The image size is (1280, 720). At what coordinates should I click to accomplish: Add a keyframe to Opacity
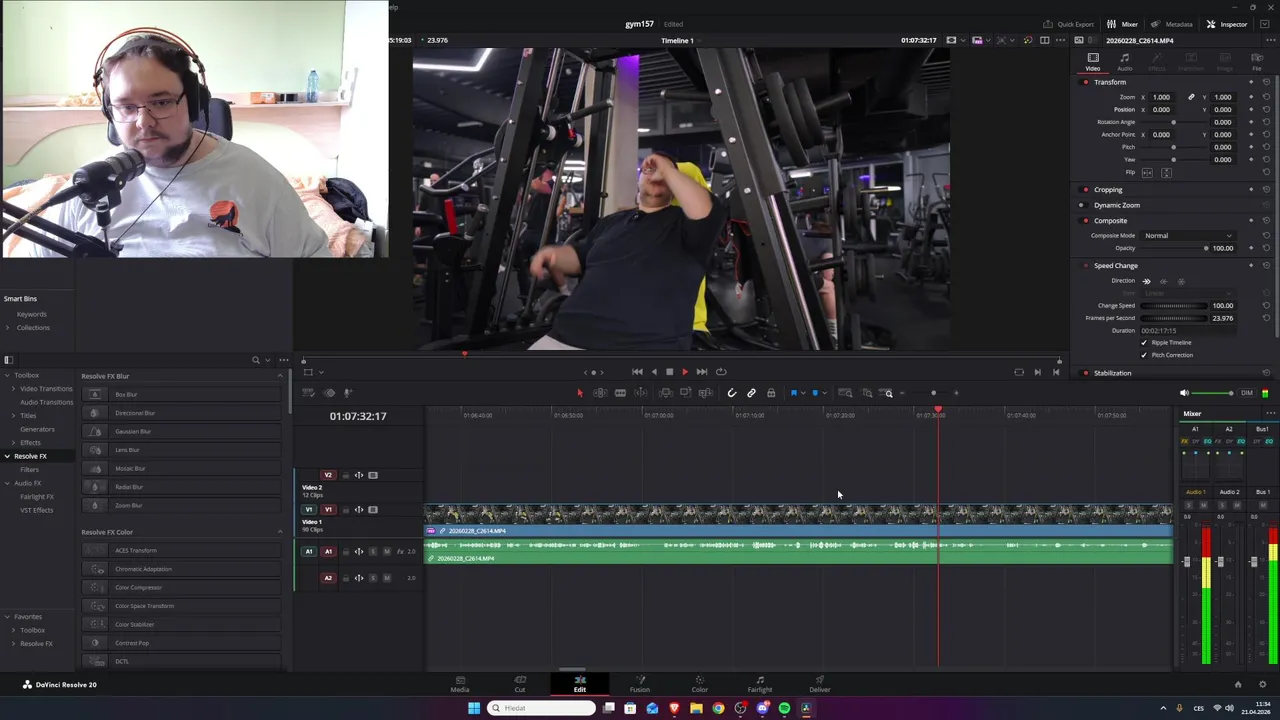(x=1251, y=248)
